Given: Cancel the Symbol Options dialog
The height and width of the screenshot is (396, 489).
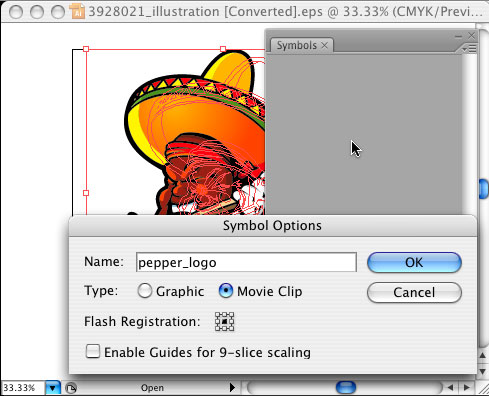Looking at the screenshot, I should click(414, 292).
